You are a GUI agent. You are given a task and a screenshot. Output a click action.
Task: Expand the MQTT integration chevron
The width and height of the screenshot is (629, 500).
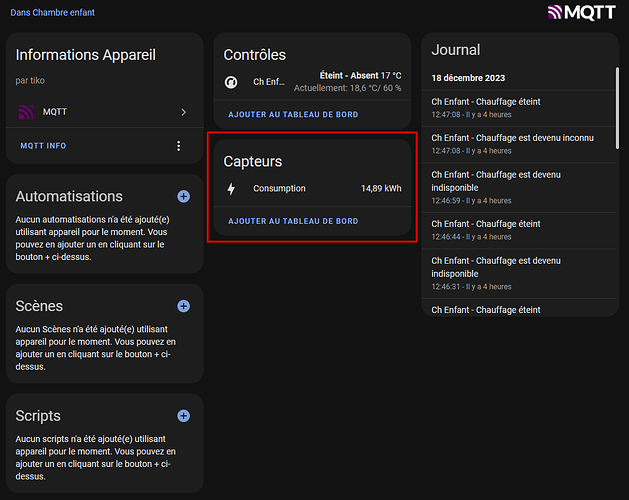click(183, 112)
